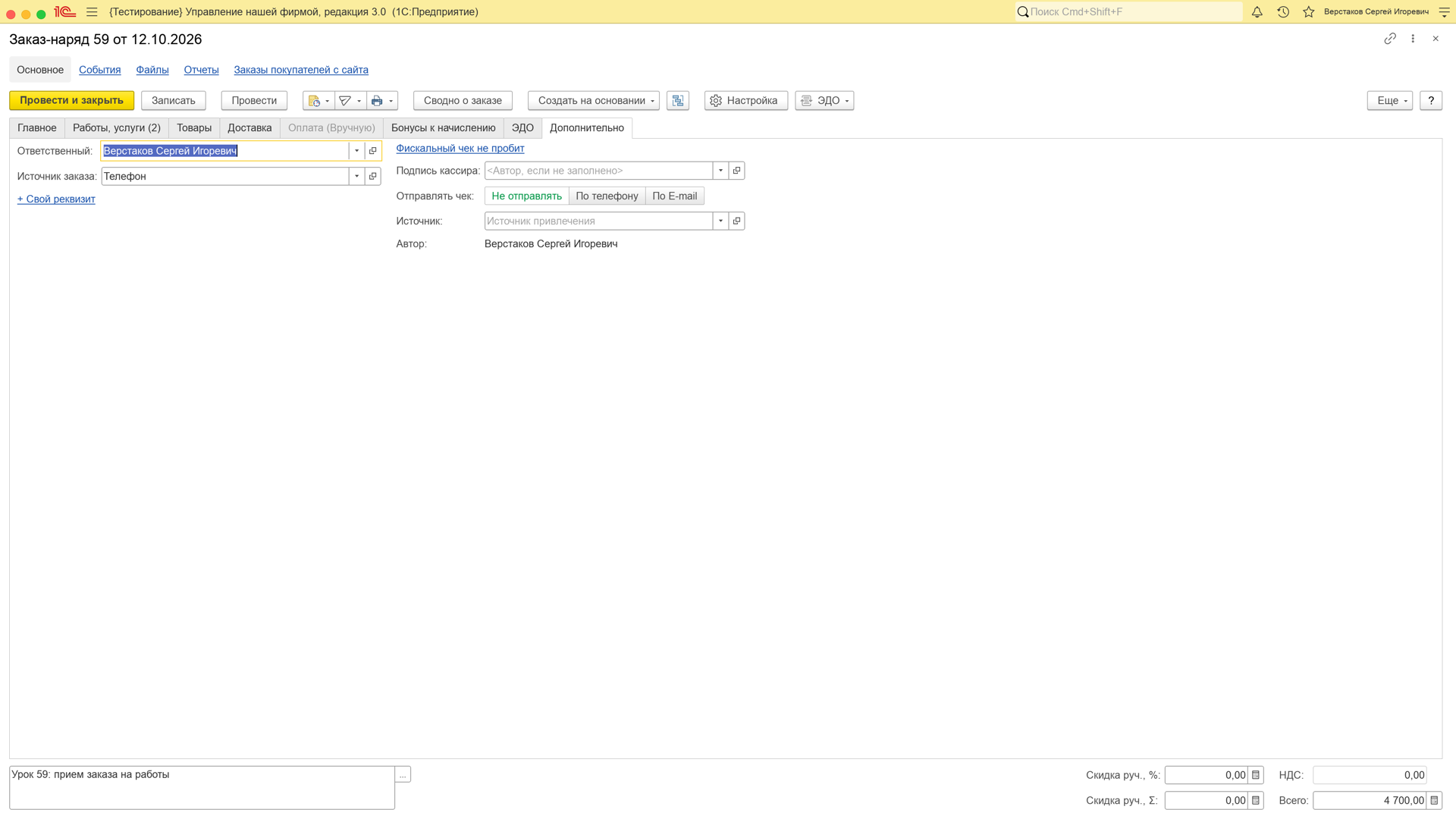Image resolution: width=1456 pixels, height=819 pixels.
Task: Select Не отправлять check option
Action: click(526, 196)
